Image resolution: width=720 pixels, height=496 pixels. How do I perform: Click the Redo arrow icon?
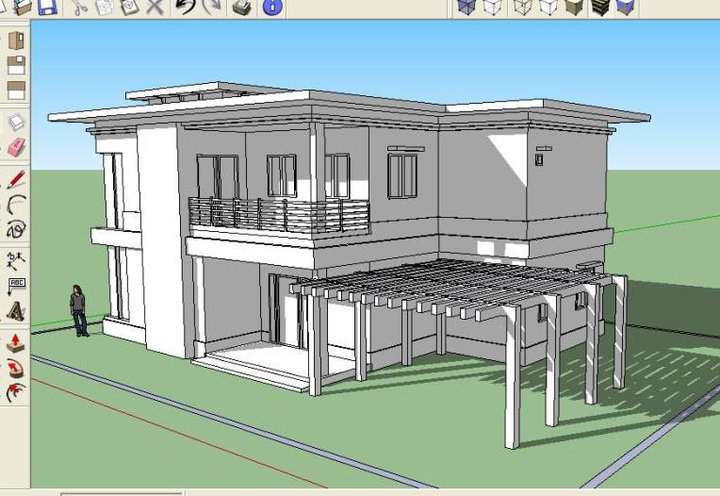212,7
